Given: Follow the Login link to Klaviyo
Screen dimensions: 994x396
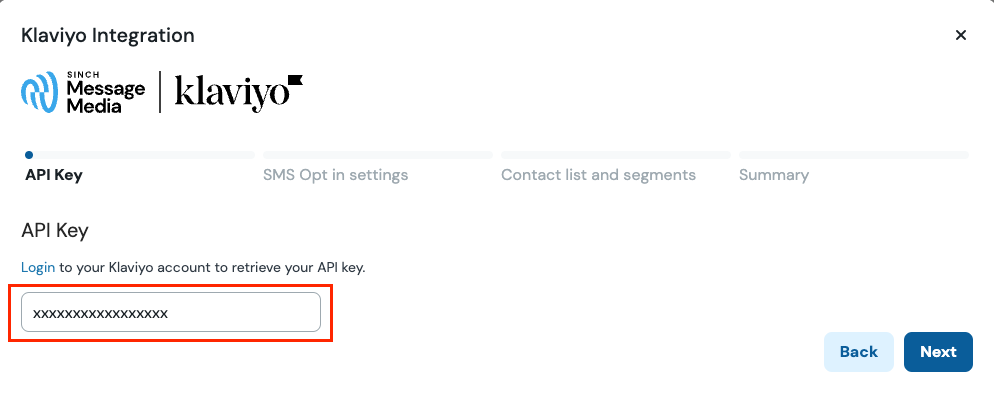Looking at the screenshot, I should tap(38, 267).
